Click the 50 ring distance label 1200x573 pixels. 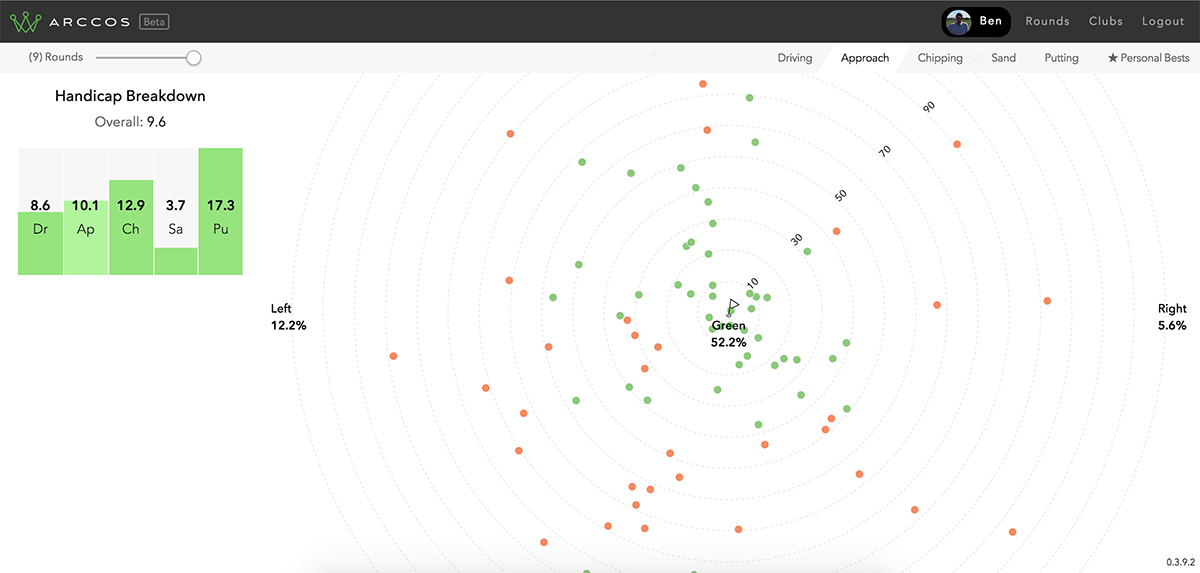coord(841,195)
